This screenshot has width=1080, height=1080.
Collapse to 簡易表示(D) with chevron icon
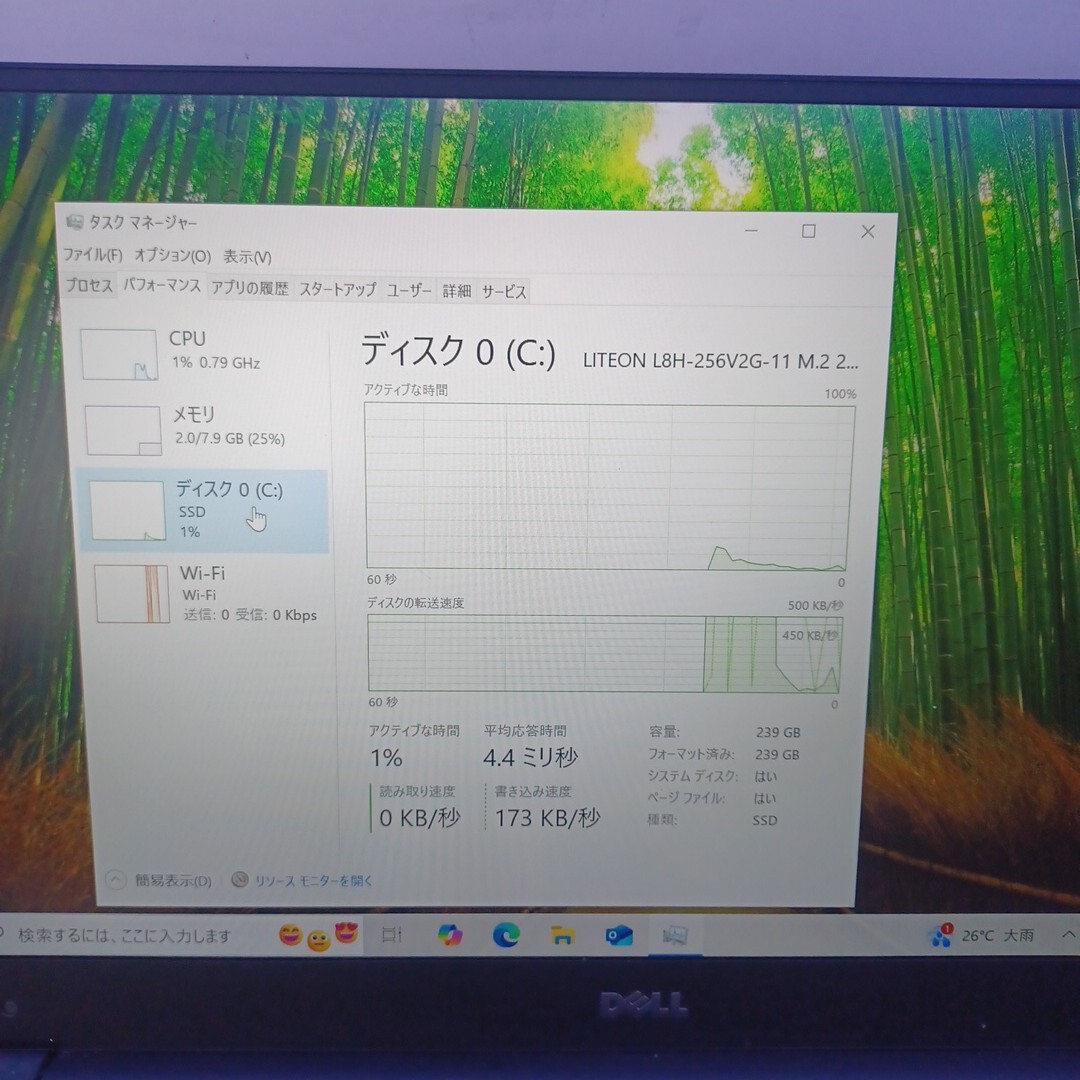pos(159,880)
